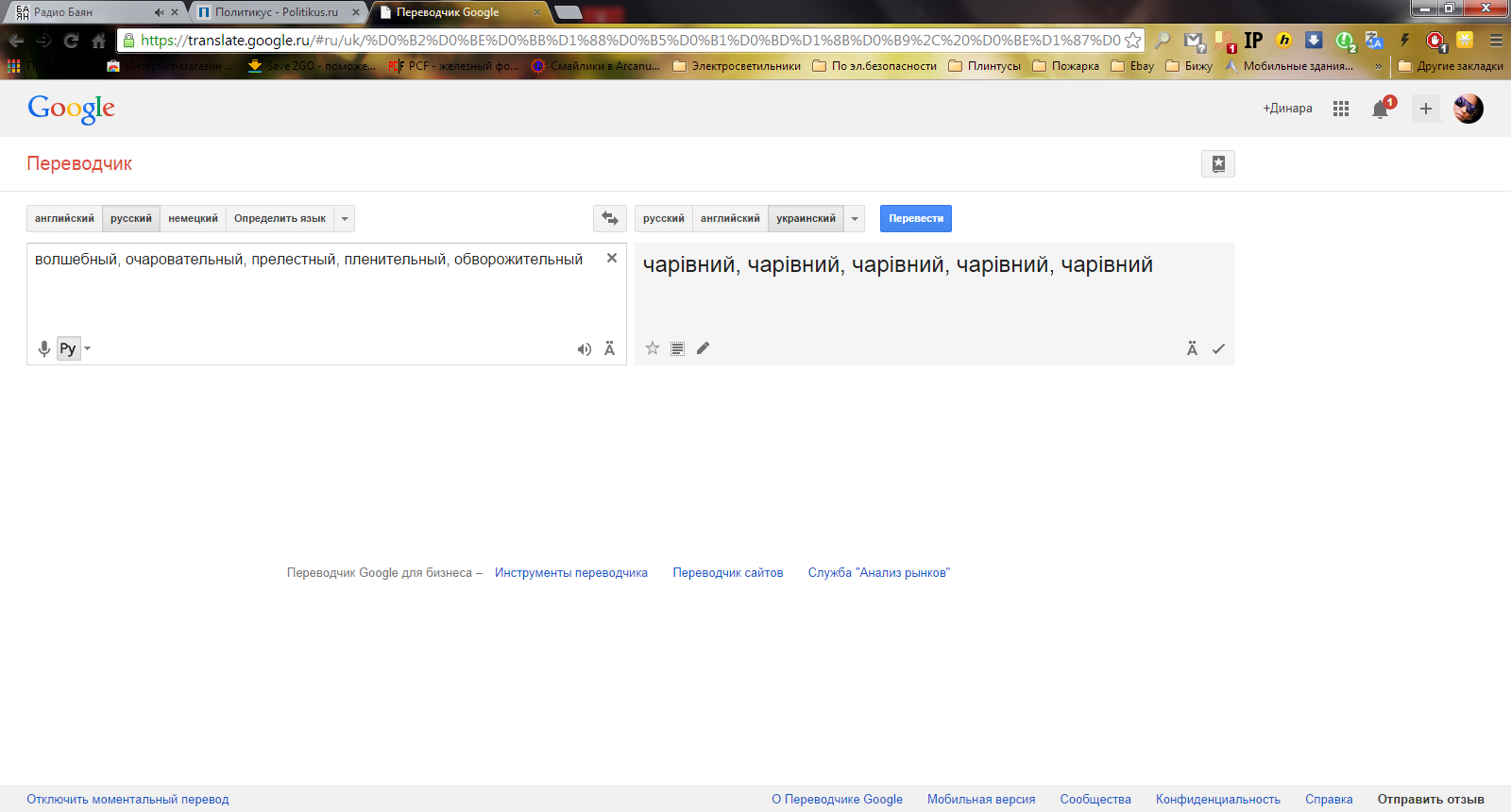Toggle input method Ру keyboard
This screenshot has height=812, width=1511.
68,348
